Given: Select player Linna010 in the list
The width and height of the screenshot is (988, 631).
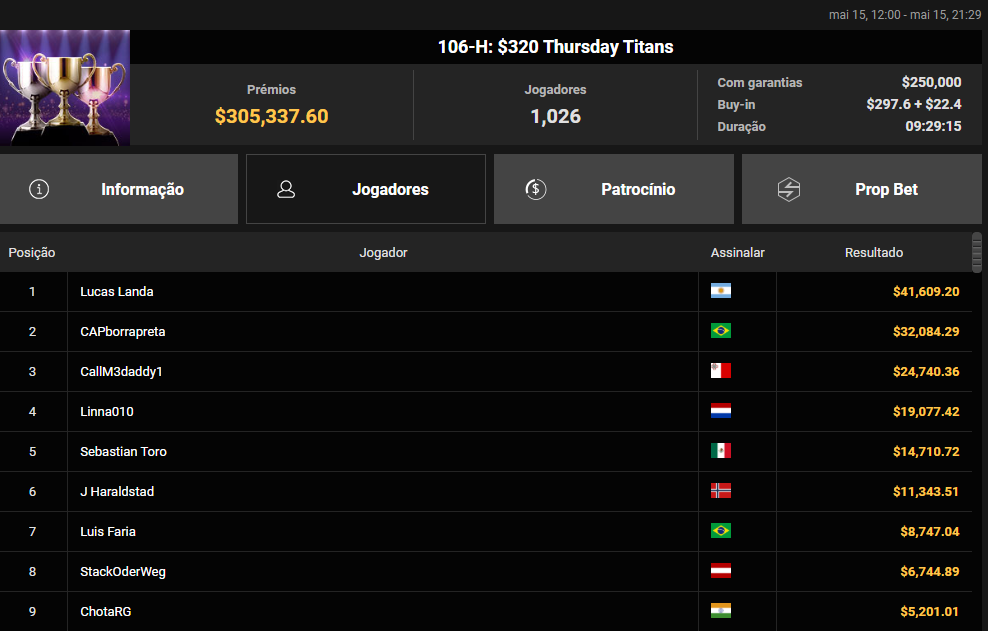Looking at the screenshot, I should coord(107,411).
